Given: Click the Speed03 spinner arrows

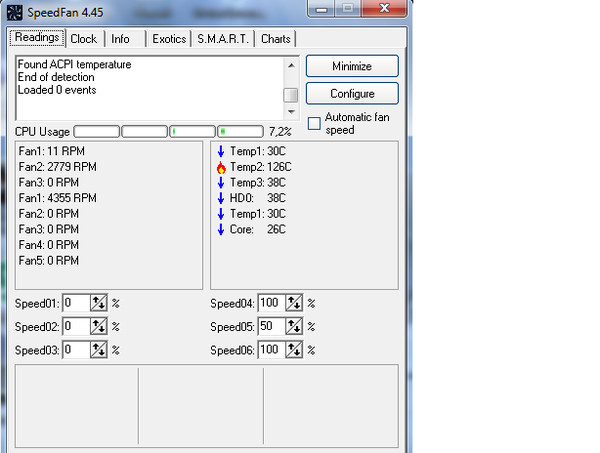Looking at the screenshot, I should point(99,350).
